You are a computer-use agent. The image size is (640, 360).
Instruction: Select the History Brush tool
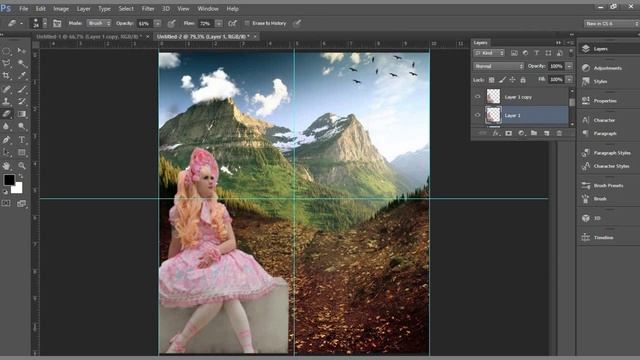click(22, 101)
